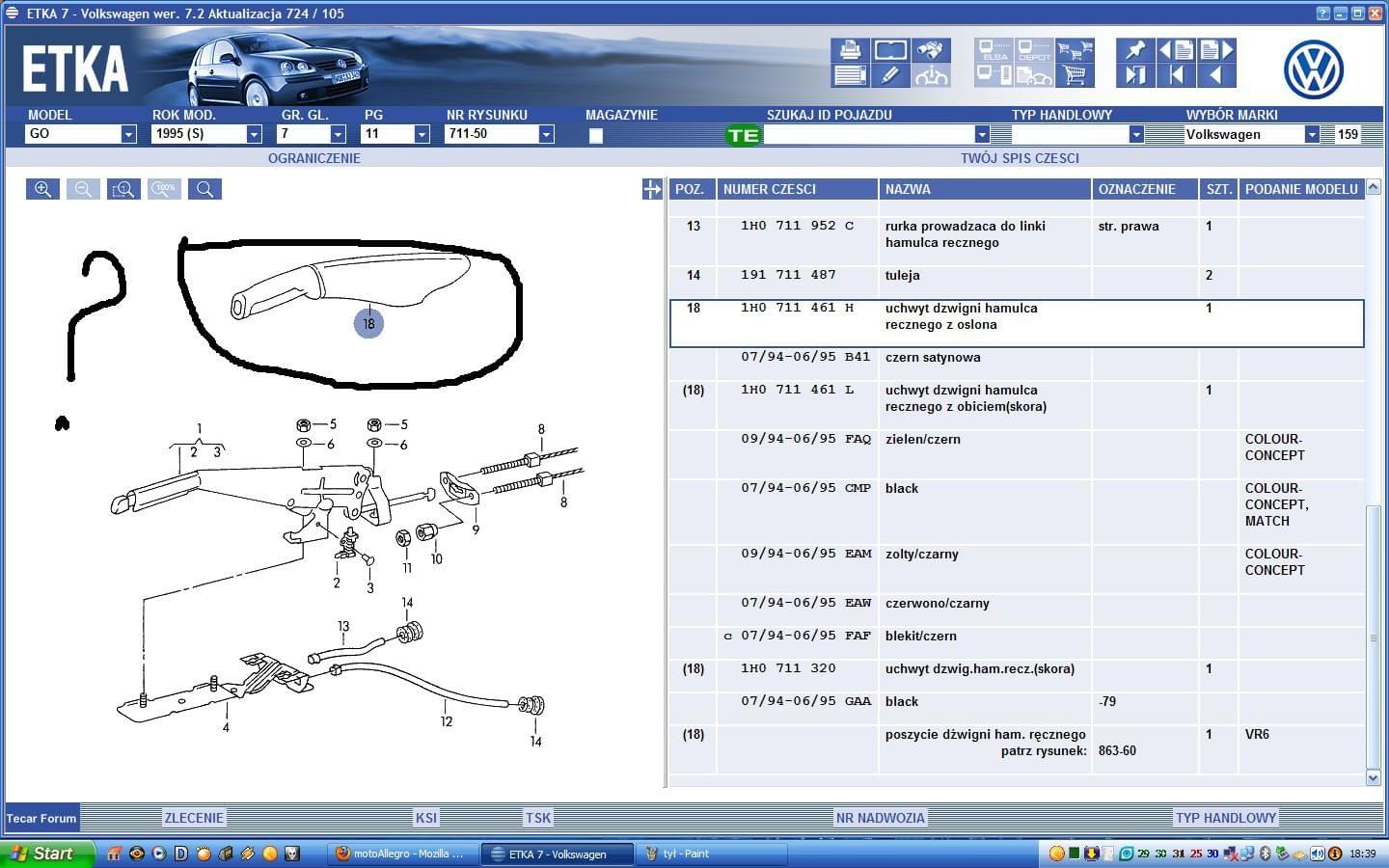The height and width of the screenshot is (868, 1389).
Task: Expand the GR. GL. dropdown
Action: click(x=338, y=134)
